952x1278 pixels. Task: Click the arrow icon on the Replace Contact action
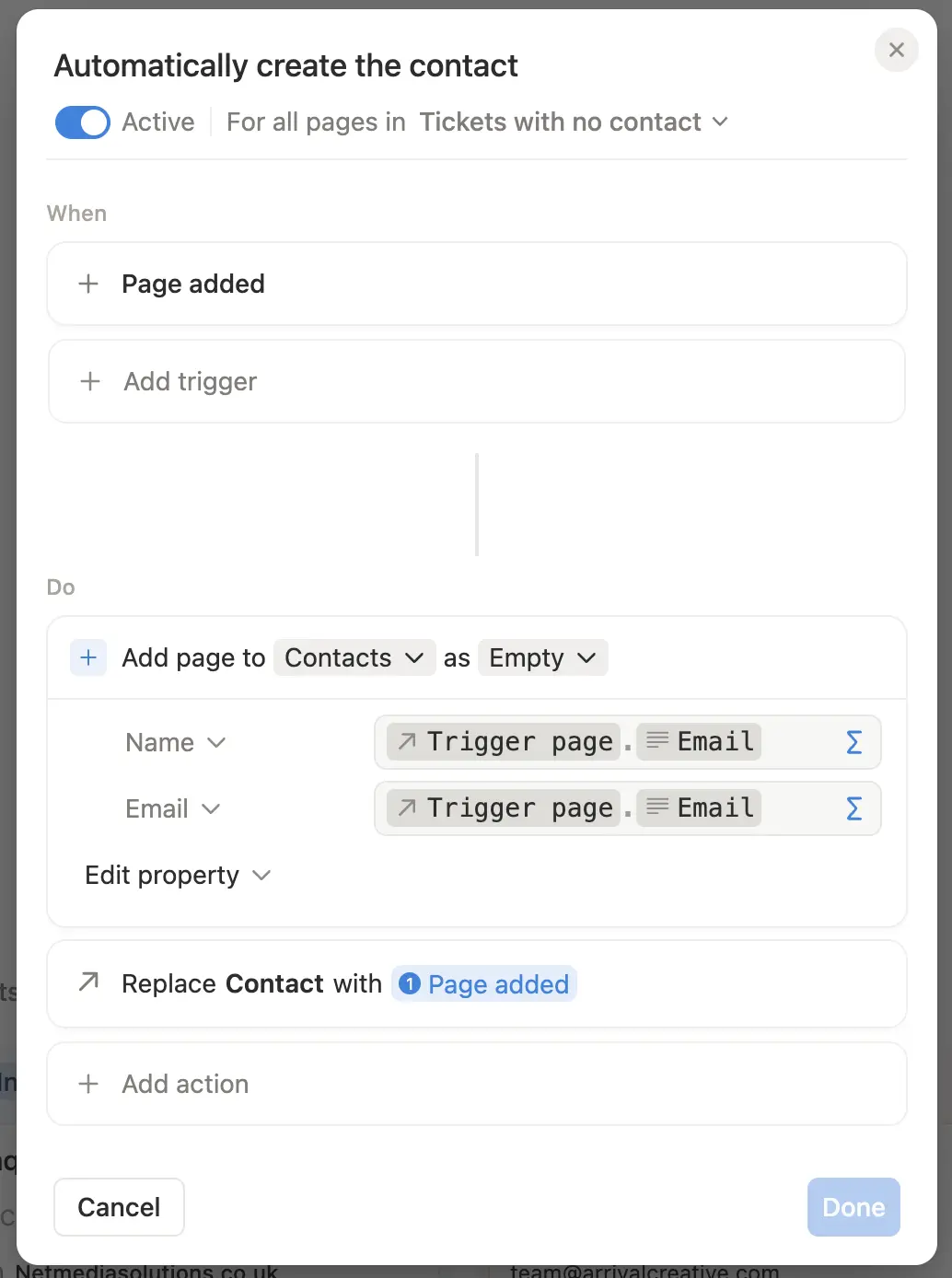point(87,982)
